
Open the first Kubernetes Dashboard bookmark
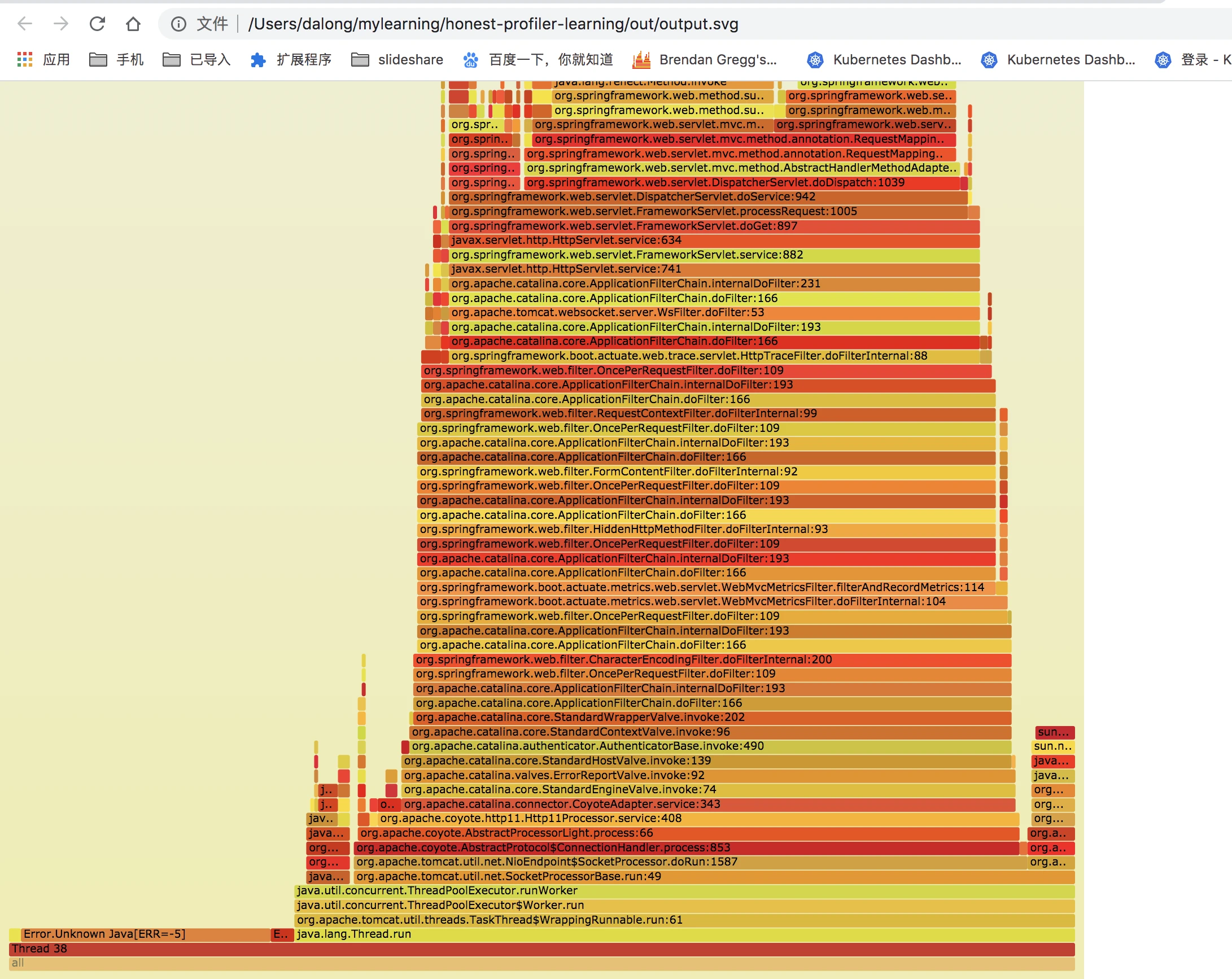pyautogui.click(x=884, y=59)
